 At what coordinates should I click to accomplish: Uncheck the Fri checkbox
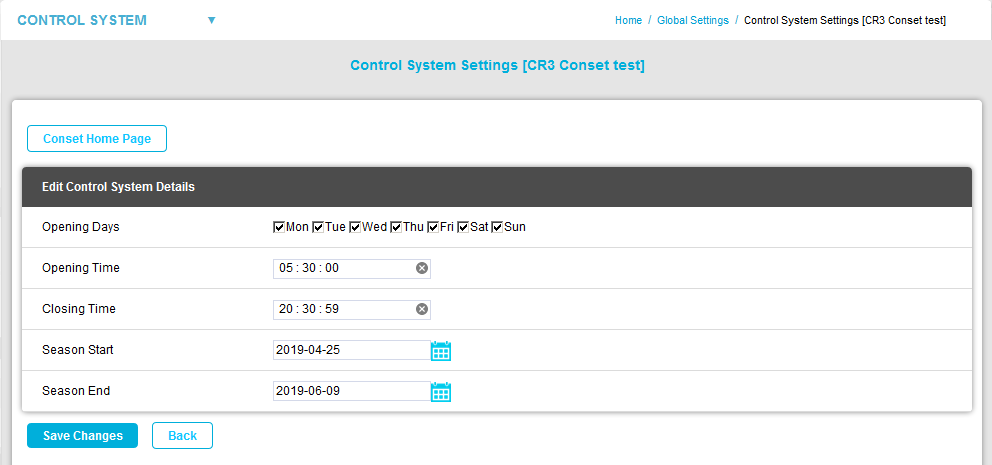(x=433, y=227)
